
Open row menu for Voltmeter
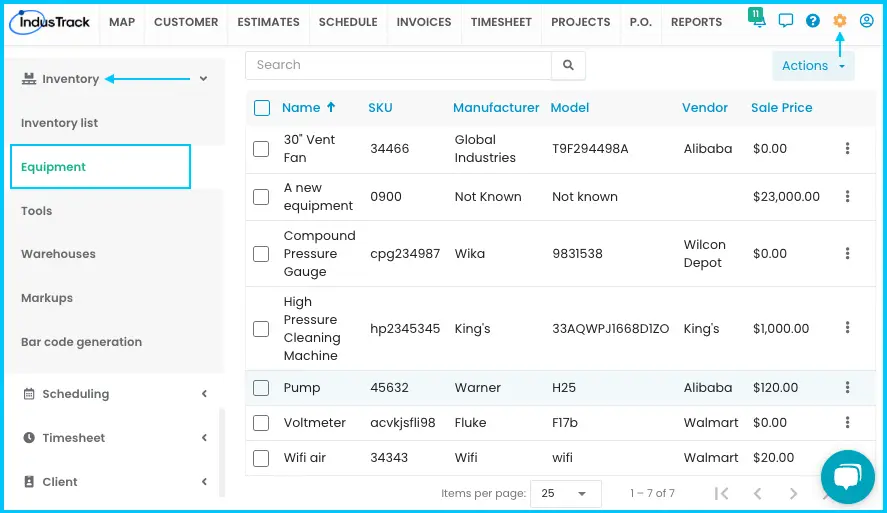[847, 422]
